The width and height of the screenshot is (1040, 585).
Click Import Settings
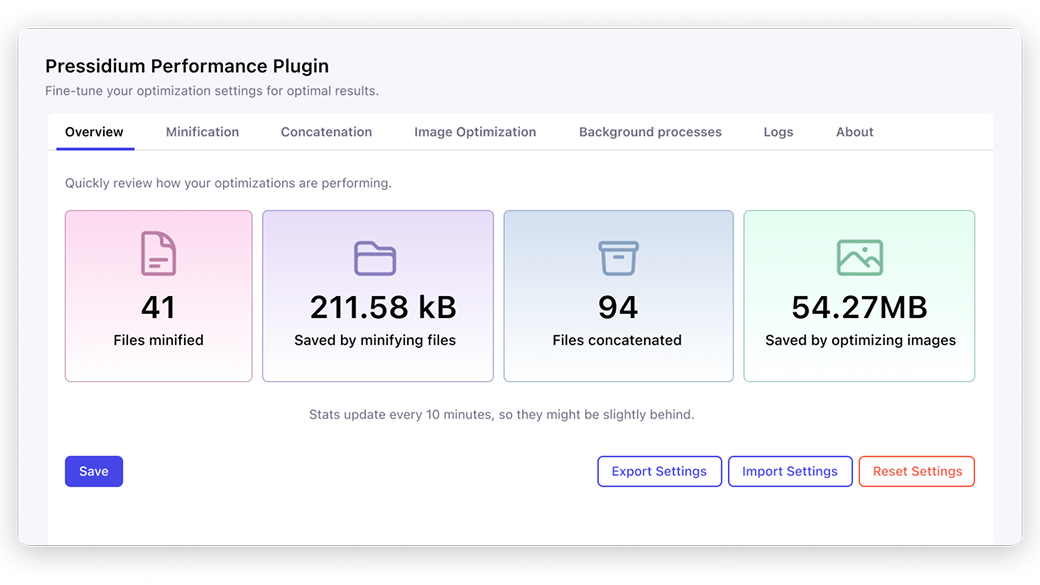[x=790, y=471]
